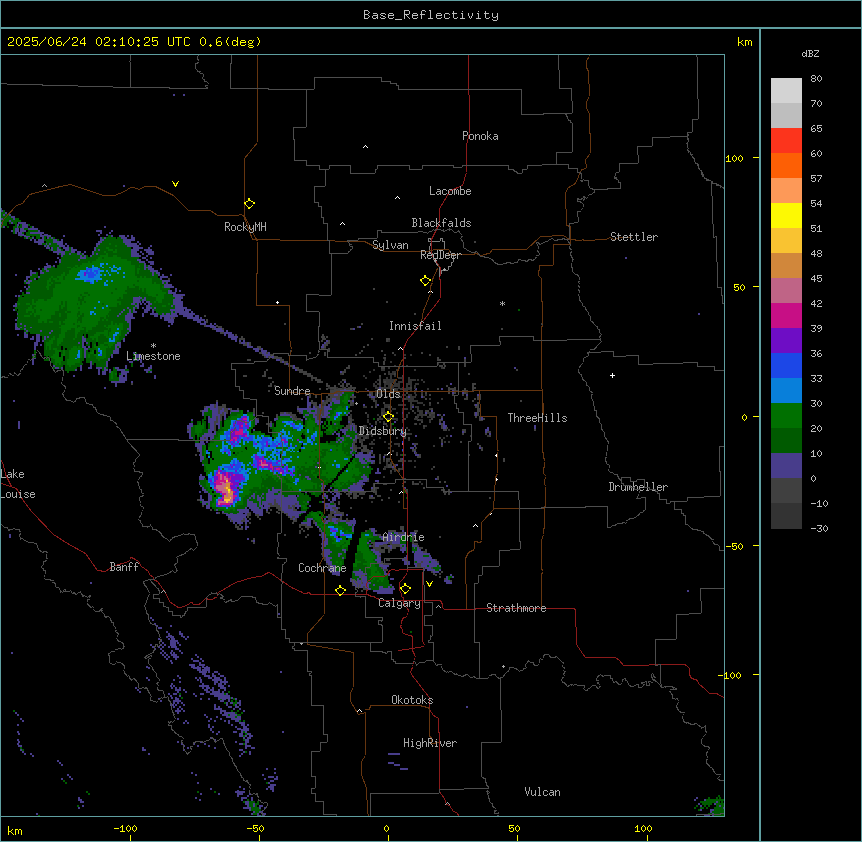
Task: Click the Stettler town label
Action: [x=633, y=237]
